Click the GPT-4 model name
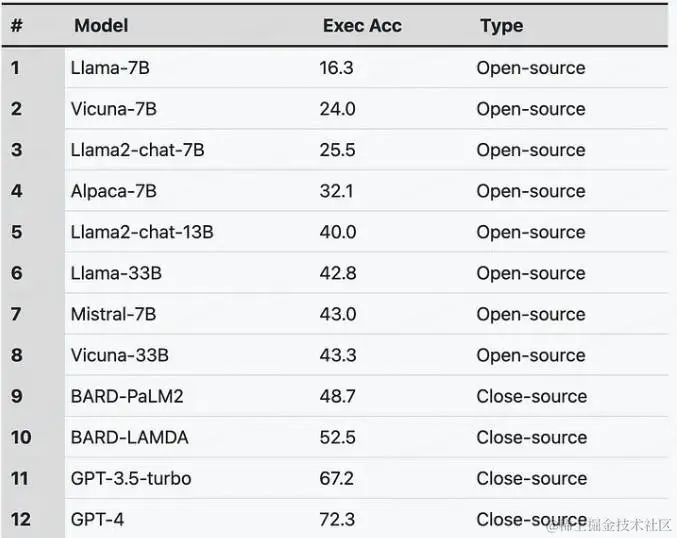The image size is (677, 538). click(97, 519)
